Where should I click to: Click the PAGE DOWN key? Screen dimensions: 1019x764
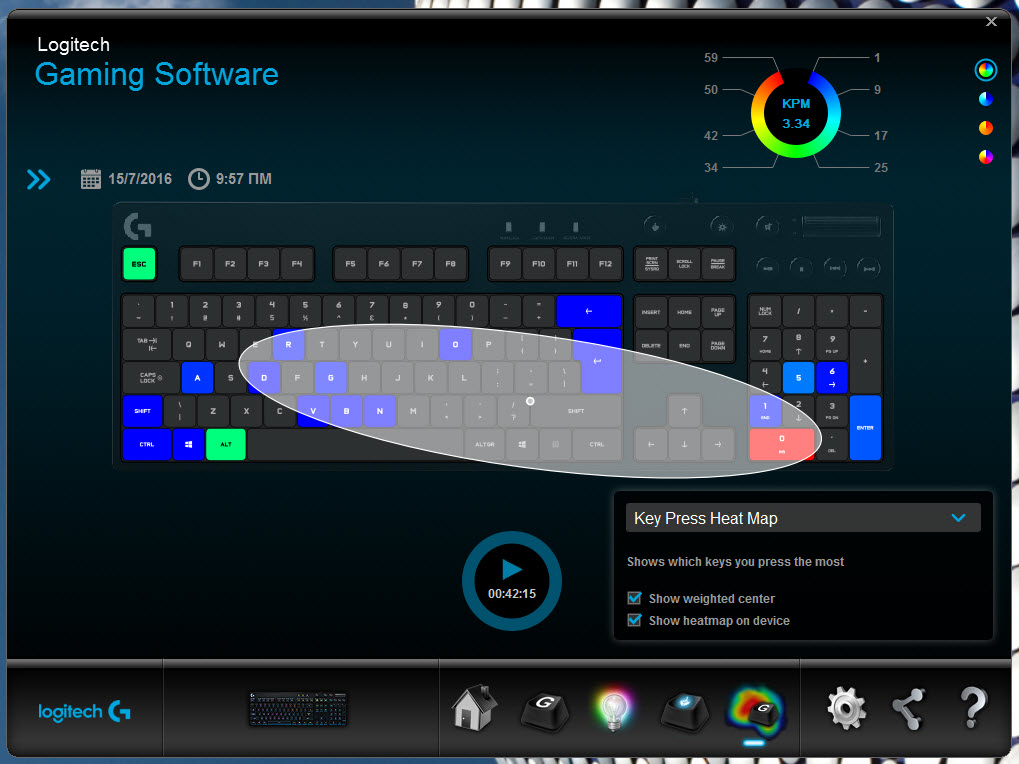point(717,345)
